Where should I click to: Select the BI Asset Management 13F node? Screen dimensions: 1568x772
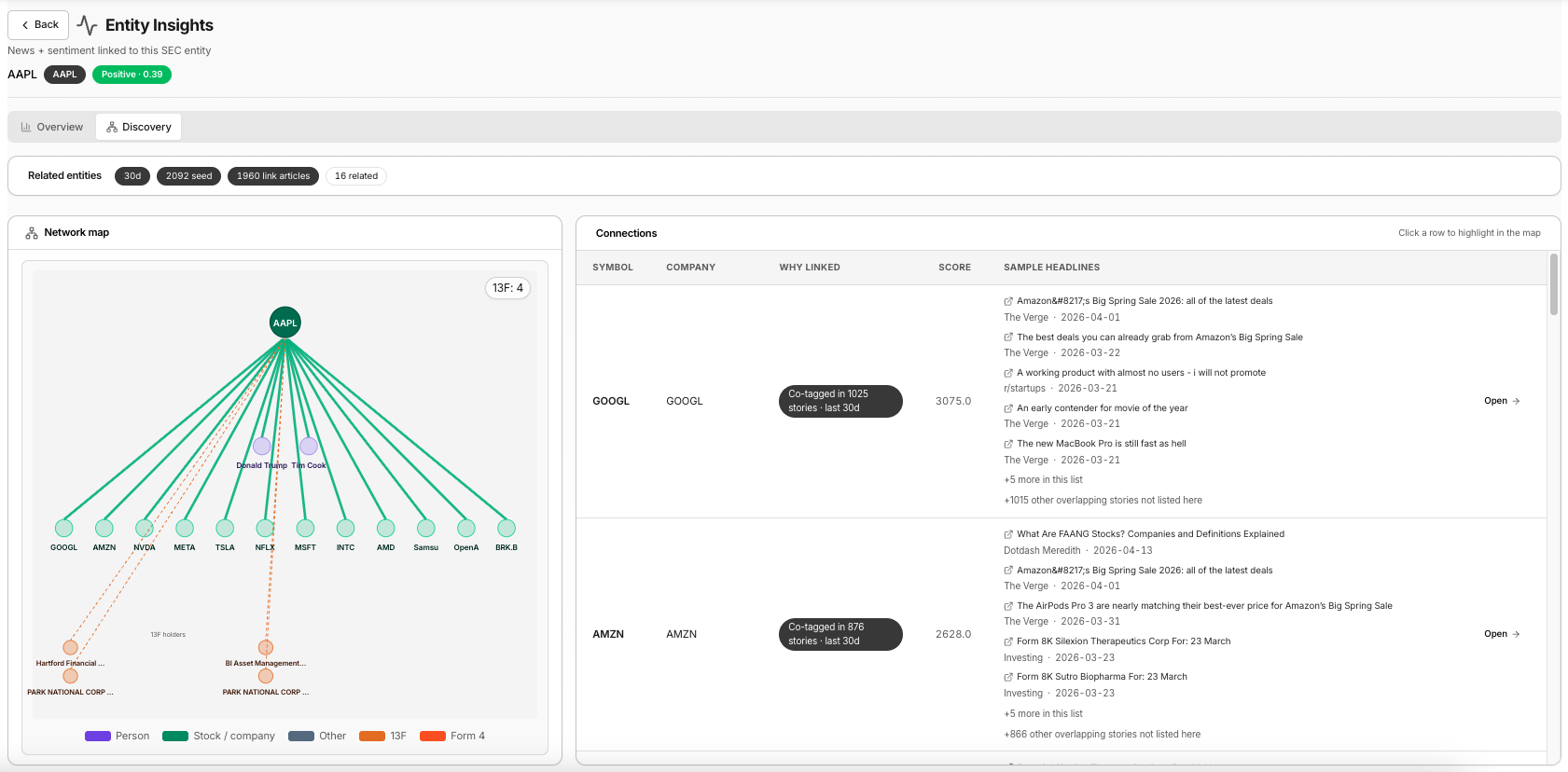pos(266,647)
